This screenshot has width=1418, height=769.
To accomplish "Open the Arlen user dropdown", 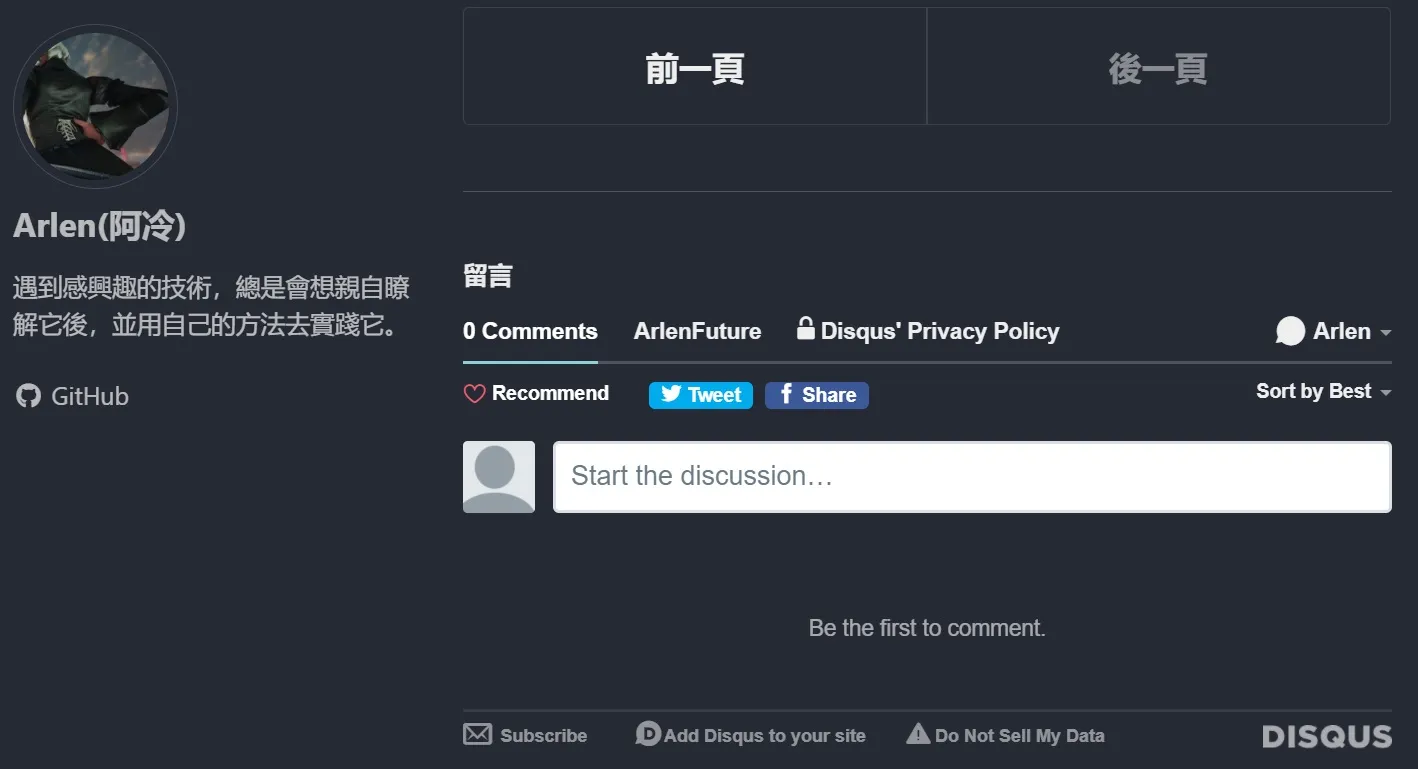I will [x=1385, y=332].
